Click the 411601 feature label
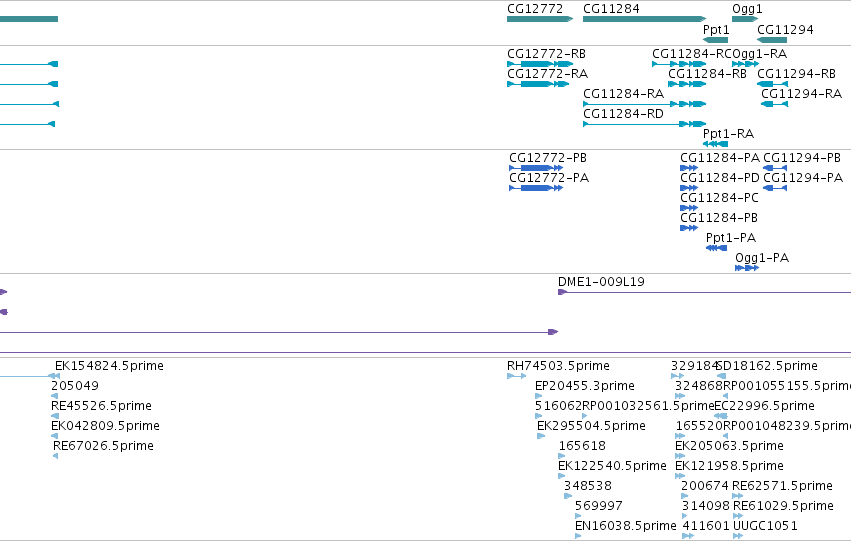The image size is (851, 541). (706, 526)
